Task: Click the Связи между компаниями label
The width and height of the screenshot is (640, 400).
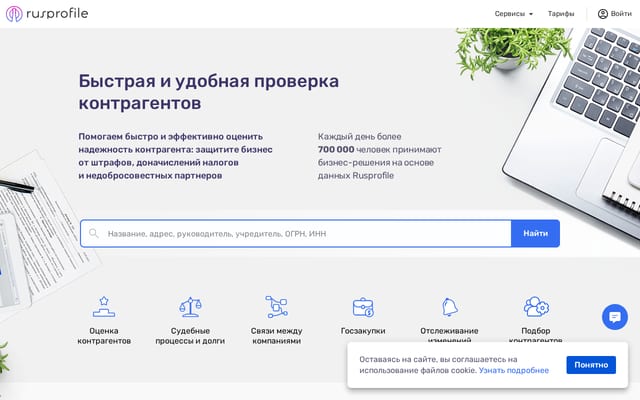Action: click(276, 336)
